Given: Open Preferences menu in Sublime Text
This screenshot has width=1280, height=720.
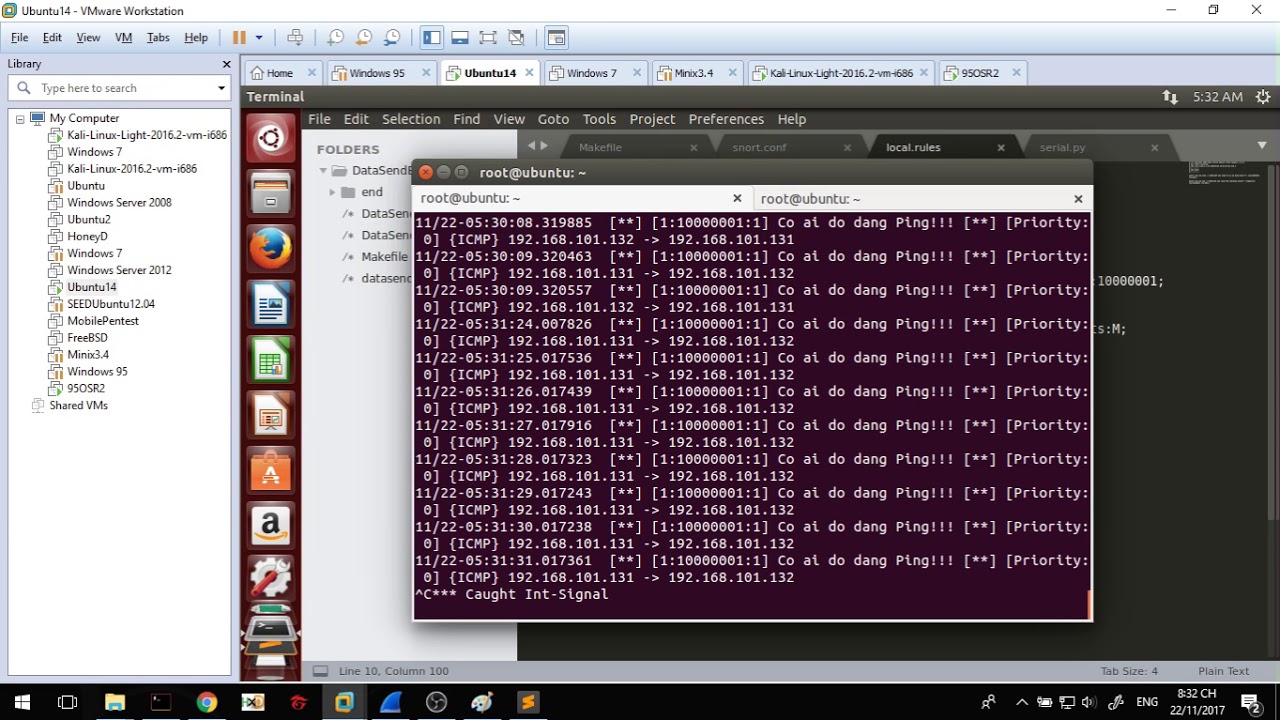Looking at the screenshot, I should (x=726, y=119).
